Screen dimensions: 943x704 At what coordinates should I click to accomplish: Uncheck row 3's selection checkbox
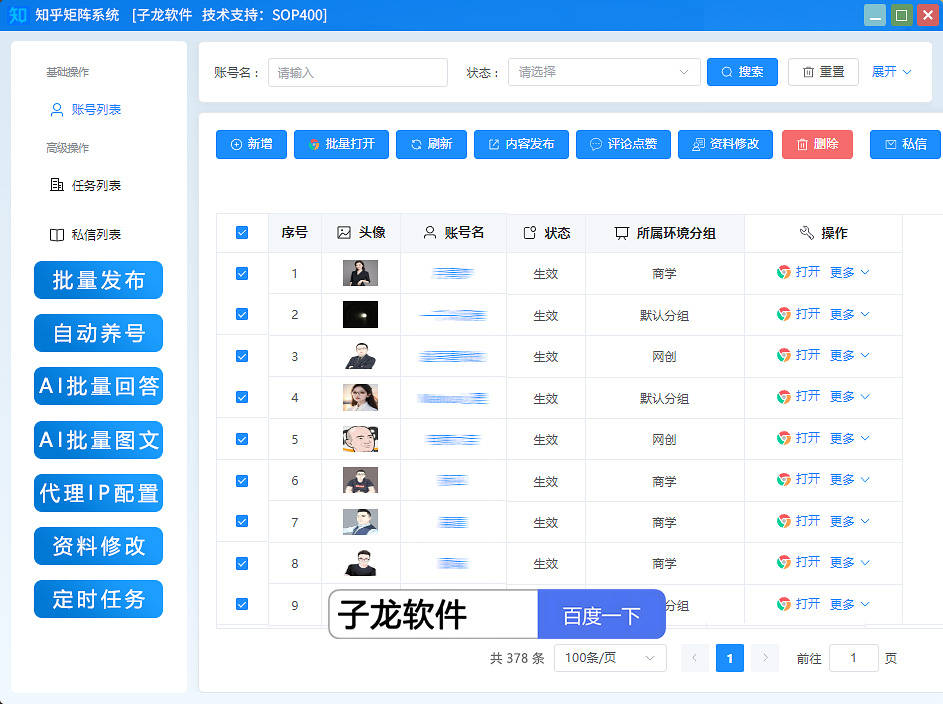tap(241, 355)
